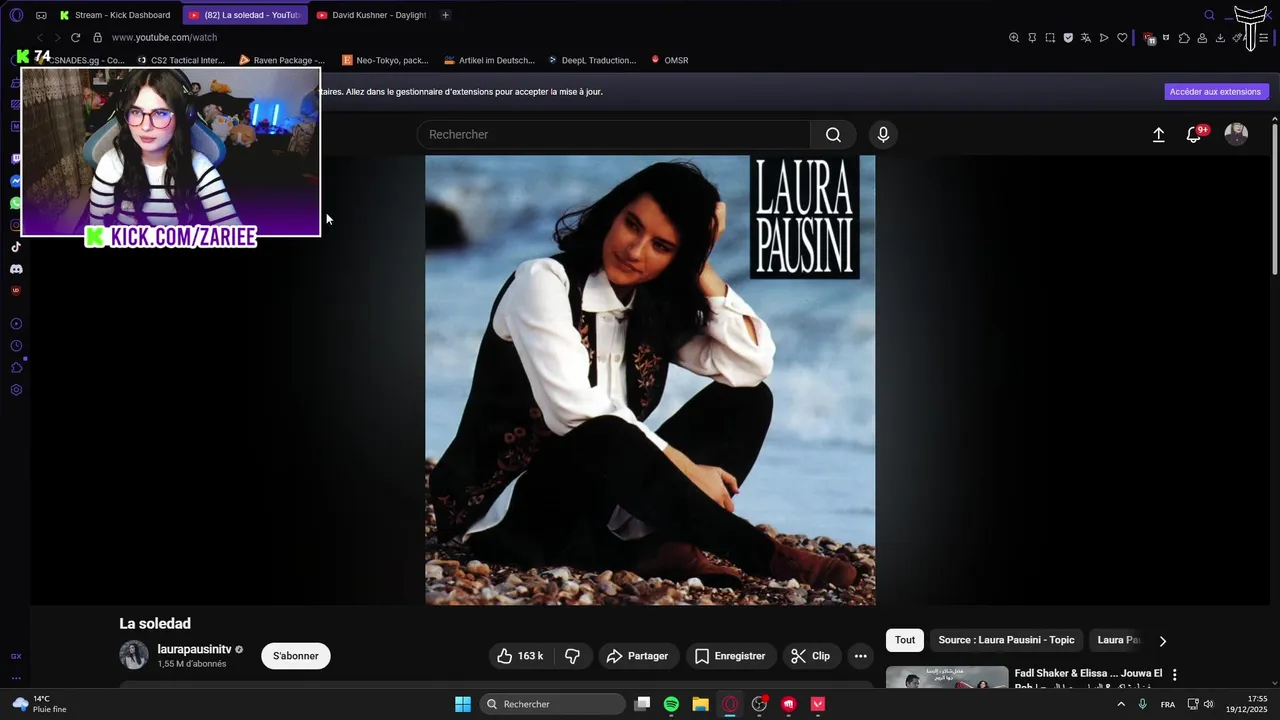The height and width of the screenshot is (720, 1280).
Task: Open File Explorer from the taskbar
Action: click(700, 704)
